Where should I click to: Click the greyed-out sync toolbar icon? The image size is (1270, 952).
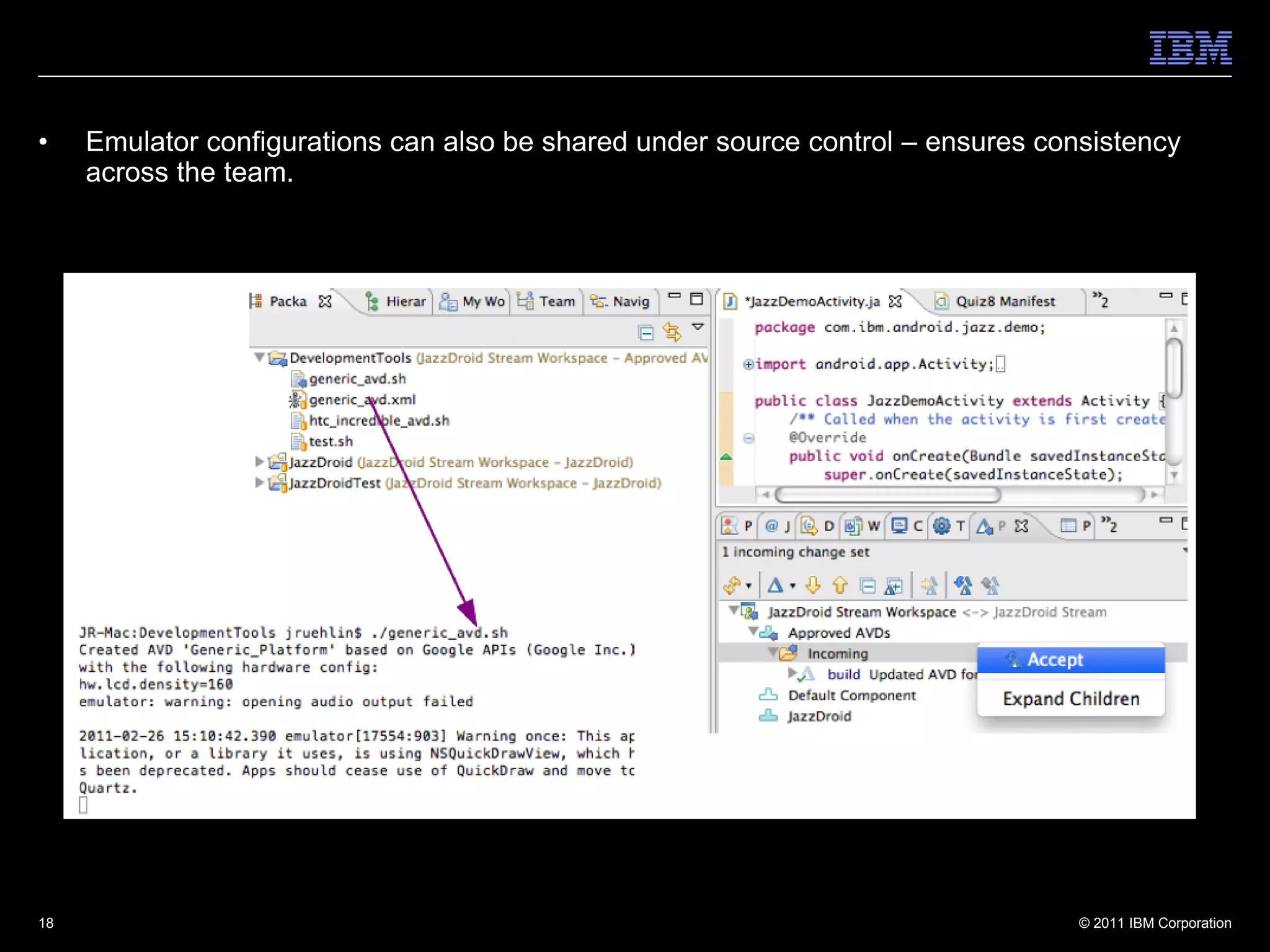tap(990, 585)
